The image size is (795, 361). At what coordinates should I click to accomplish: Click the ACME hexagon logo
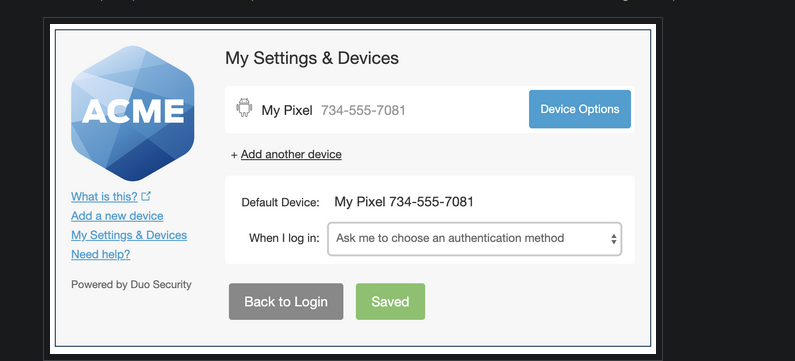[x=132, y=113]
